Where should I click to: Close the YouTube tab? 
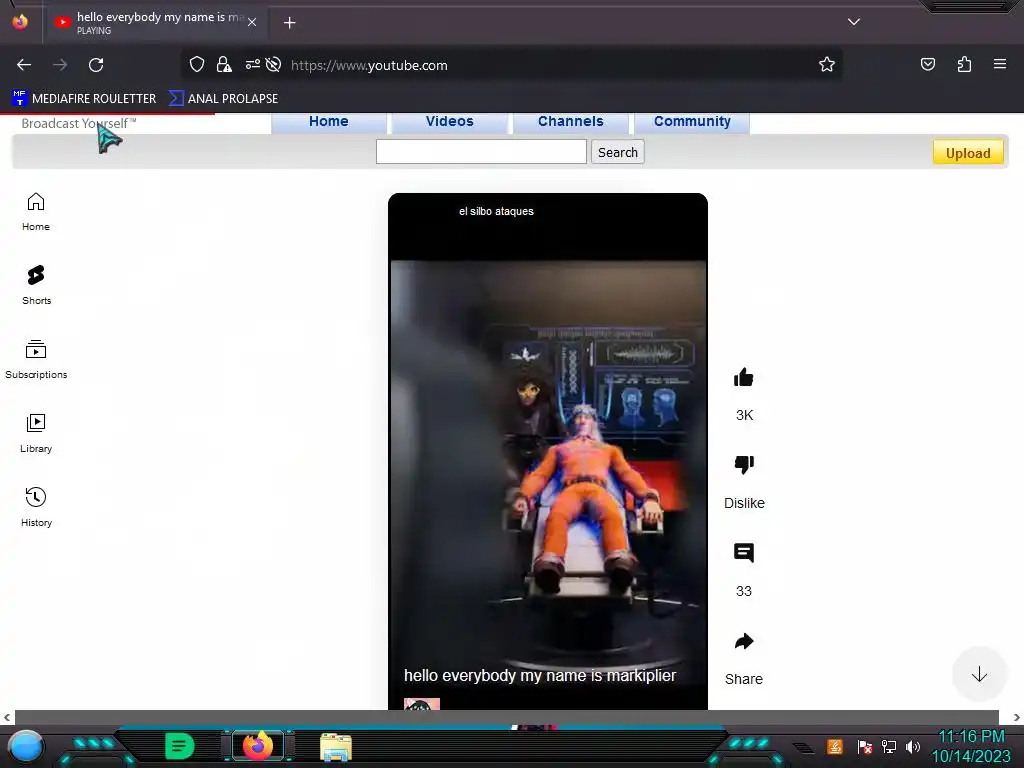click(252, 22)
